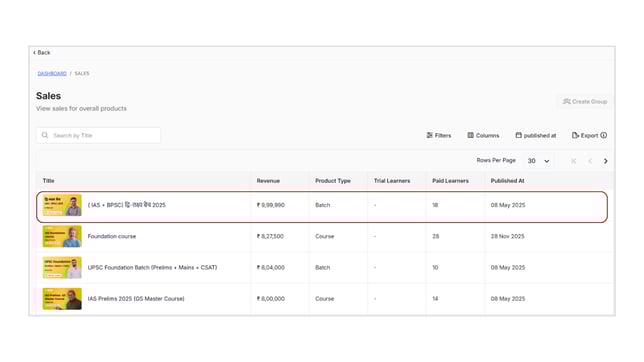The height and width of the screenshot is (362, 644).
Task: Select the (IAS + BPSC) 2025 title
Action: tap(126, 205)
